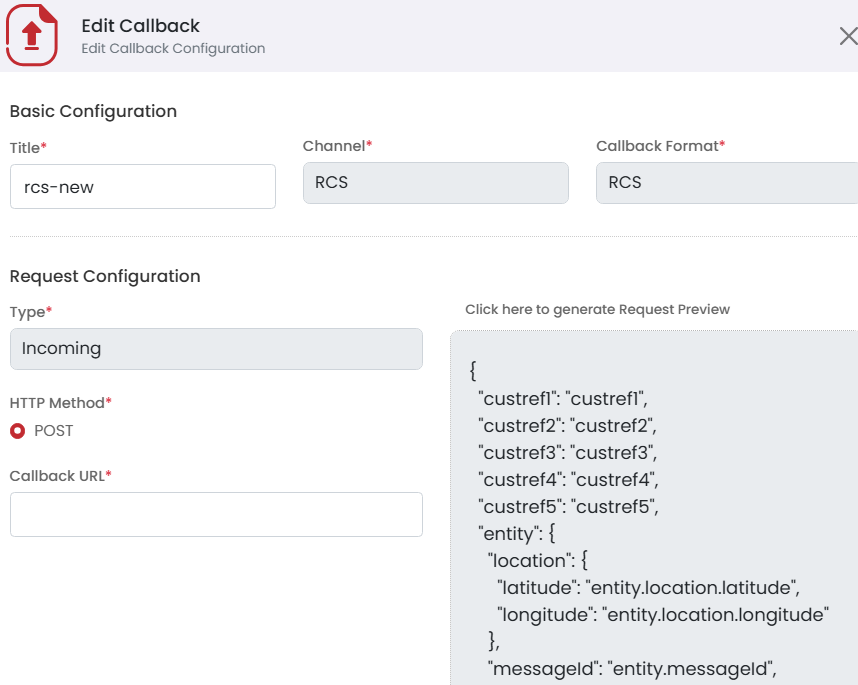Viewport: 858px width, 685px height.
Task: Close the Edit Callback dialog
Action: 848,36
